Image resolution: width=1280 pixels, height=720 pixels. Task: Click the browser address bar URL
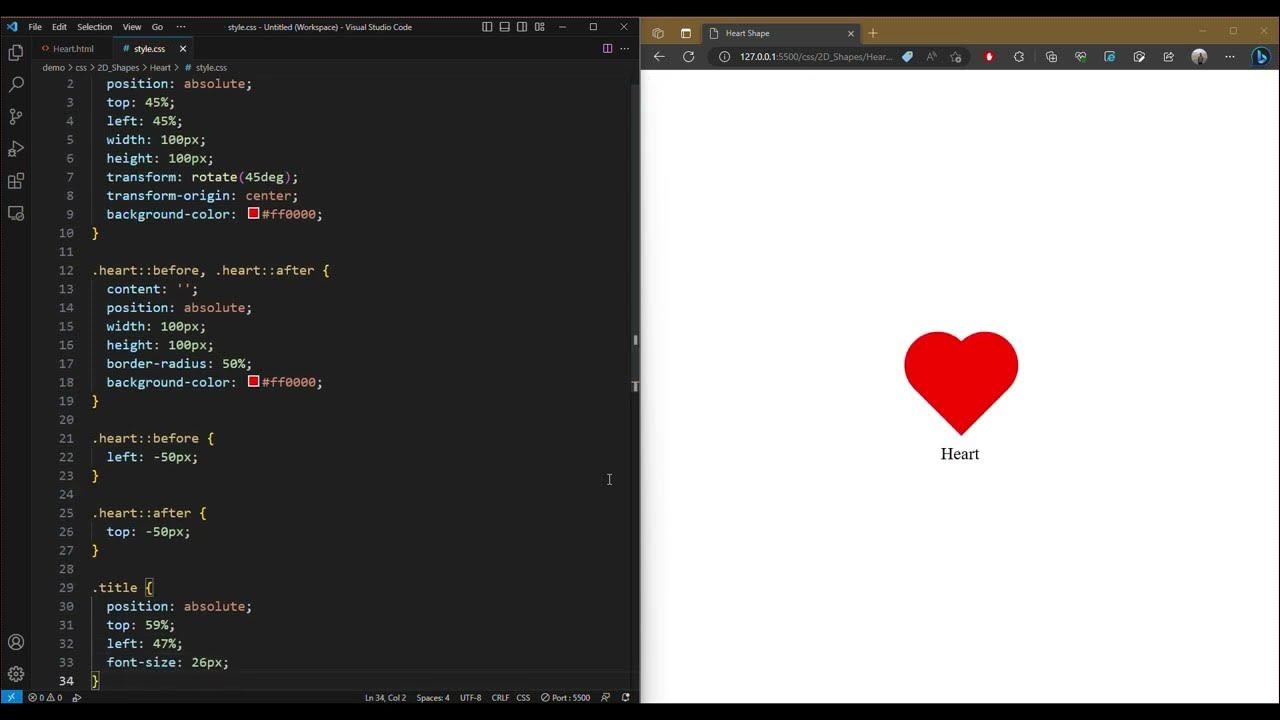tap(816, 57)
